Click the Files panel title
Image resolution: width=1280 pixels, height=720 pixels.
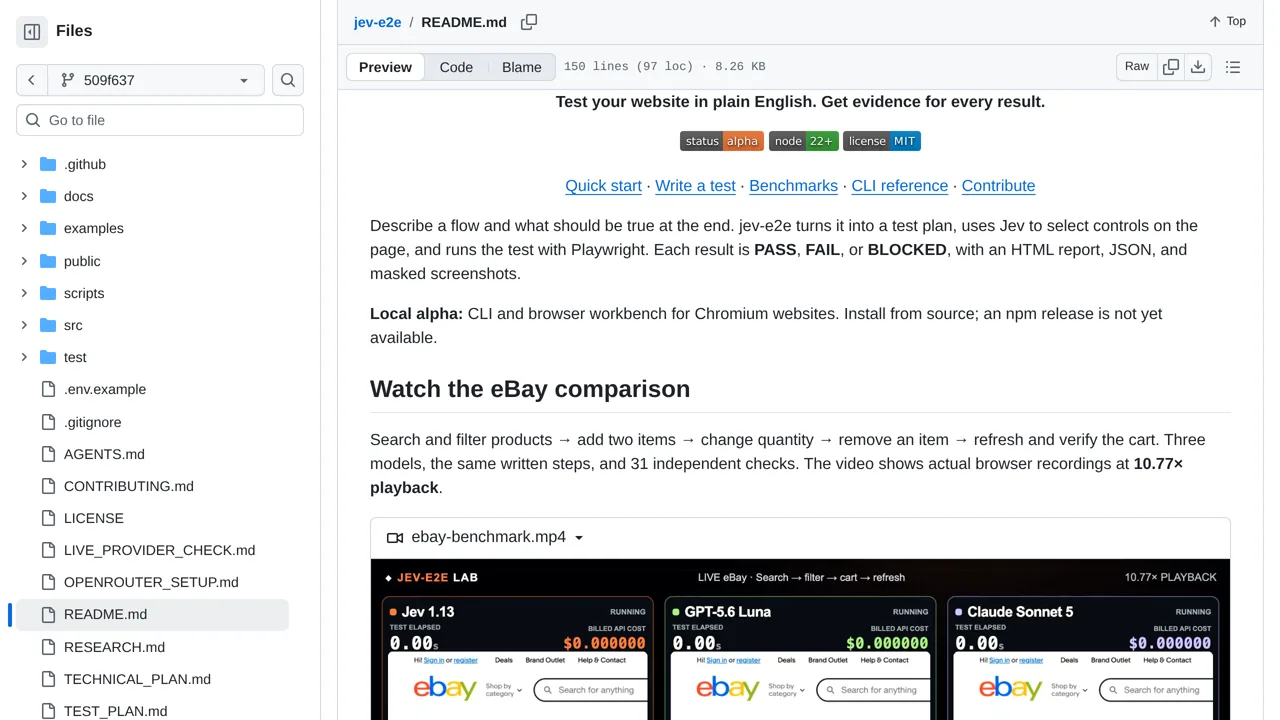pos(74,31)
